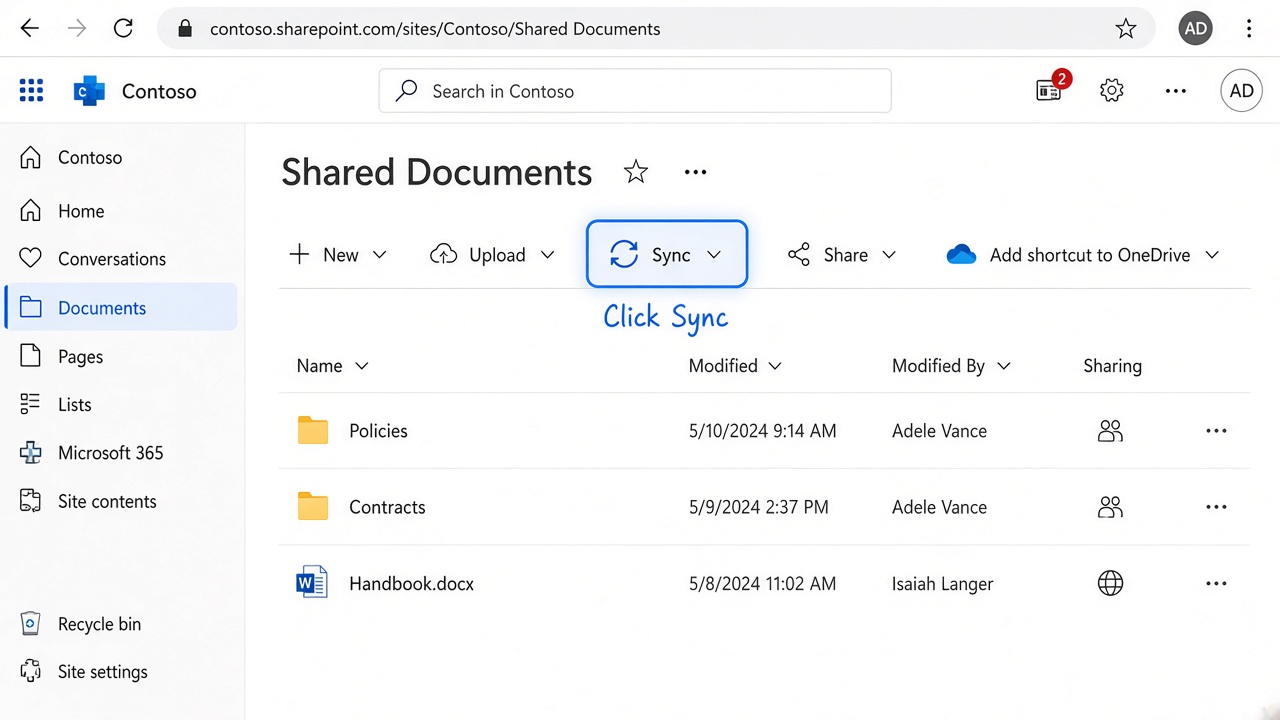
Task: Open the Handbook.docx file name link
Action: (411, 583)
